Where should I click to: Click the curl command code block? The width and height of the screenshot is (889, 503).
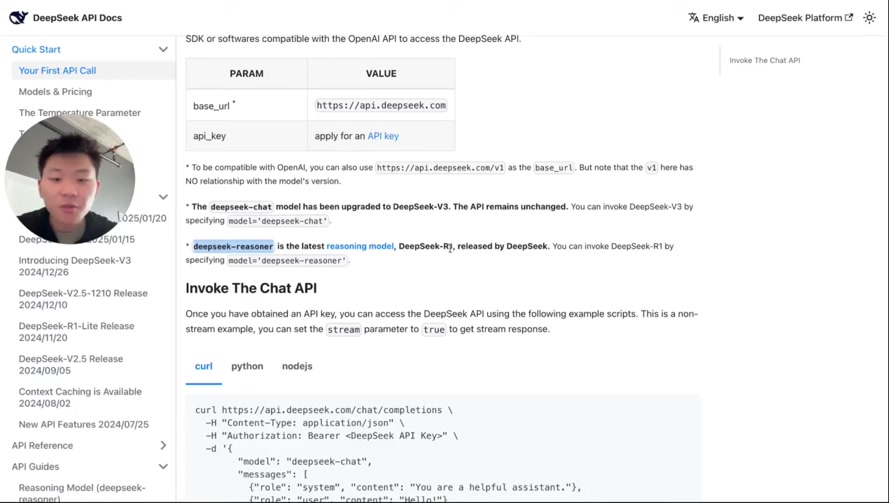(443, 449)
